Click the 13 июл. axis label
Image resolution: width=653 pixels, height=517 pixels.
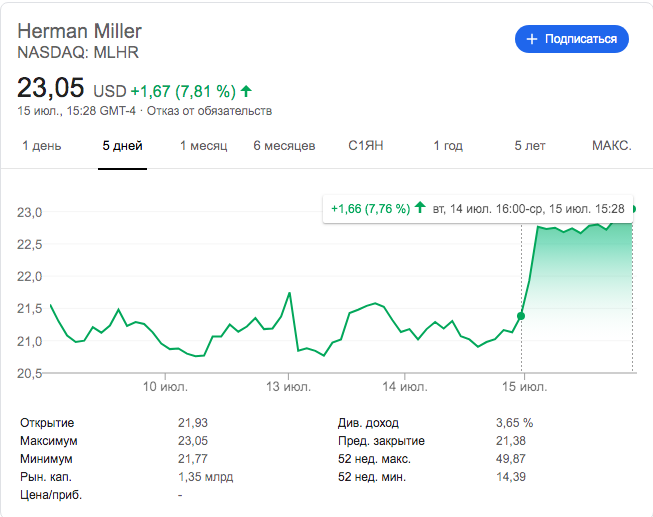(289, 387)
